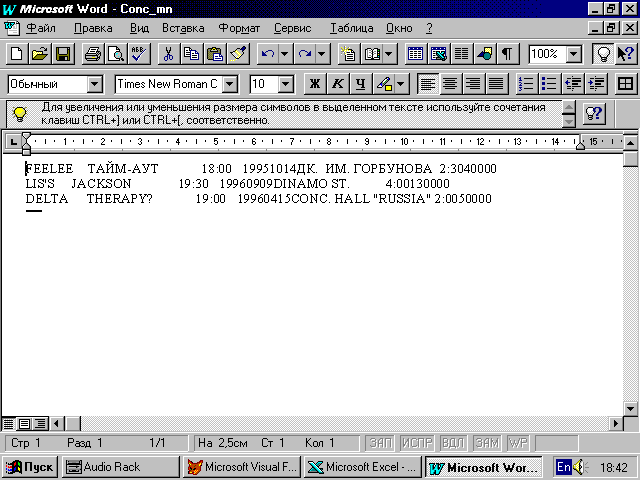Expand the highlight color dropdown arrow

[401, 84]
